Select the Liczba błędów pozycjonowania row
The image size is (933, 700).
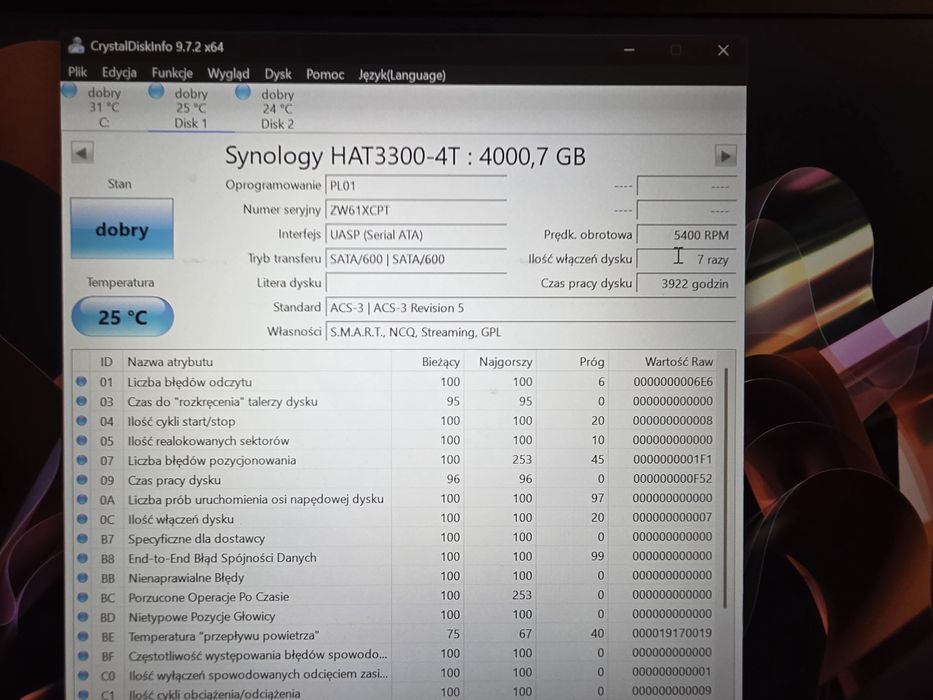point(396,460)
